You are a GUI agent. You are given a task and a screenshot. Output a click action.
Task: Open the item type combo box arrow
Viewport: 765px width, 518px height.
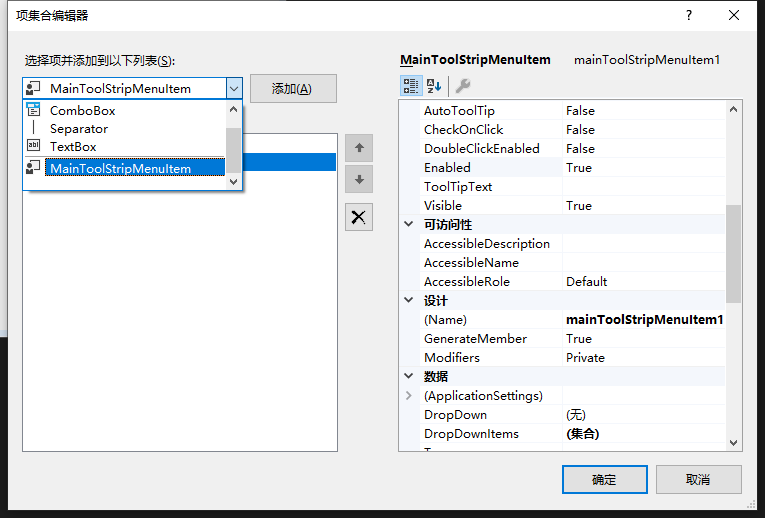[x=234, y=89]
